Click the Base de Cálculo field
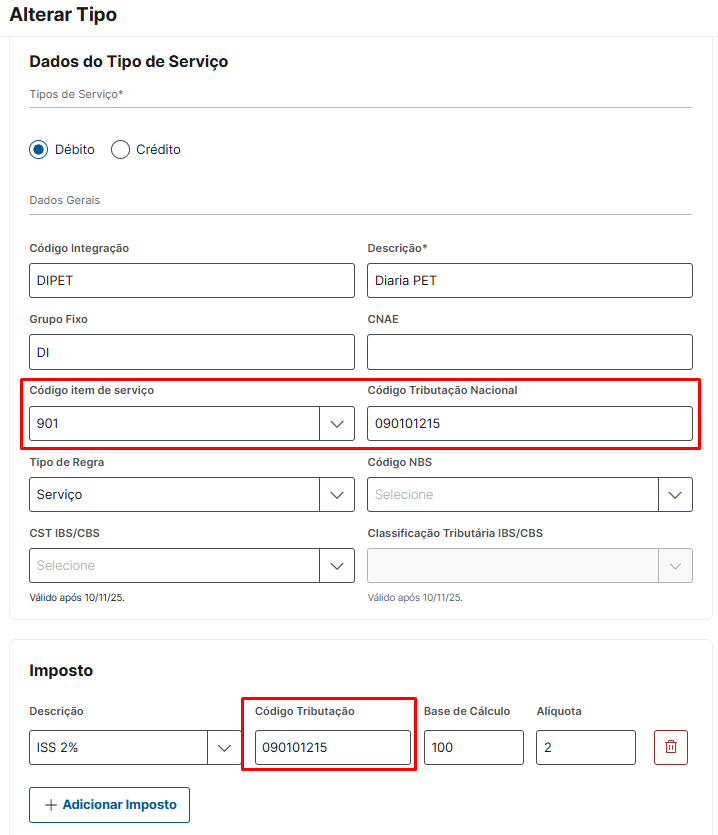 tap(473, 747)
